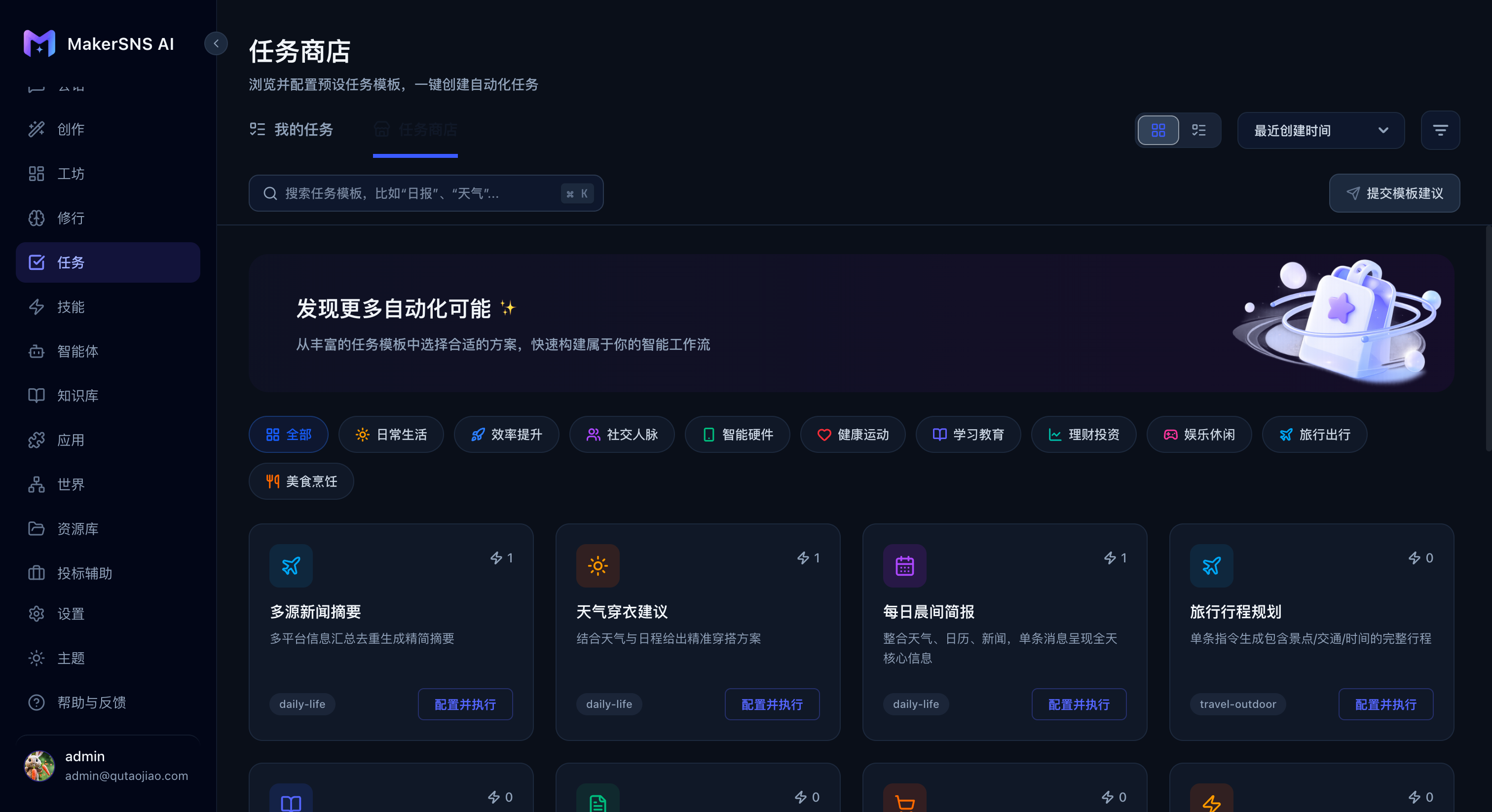
Task: Open 技能 in the sidebar
Action: [x=108, y=307]
